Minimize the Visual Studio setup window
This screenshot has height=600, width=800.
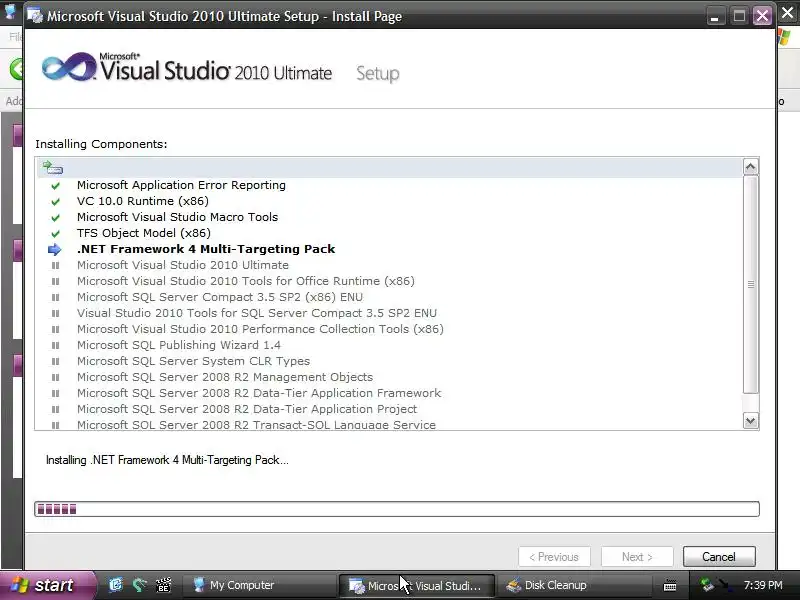pyautogui.click(x=715, y=16)
